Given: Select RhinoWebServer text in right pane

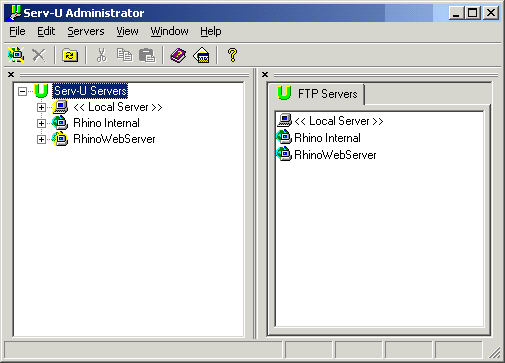Looking at the screenshot, I should point(335,155).
